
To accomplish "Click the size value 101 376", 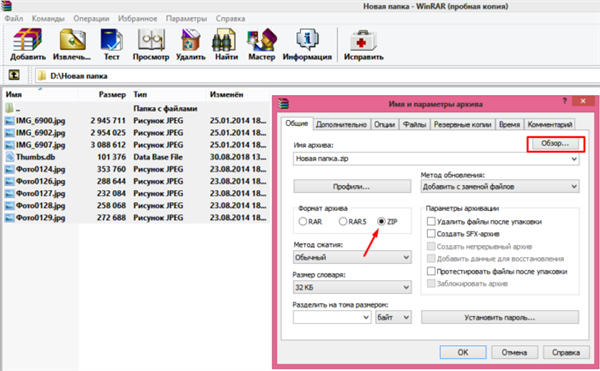I will click(111, 157).
